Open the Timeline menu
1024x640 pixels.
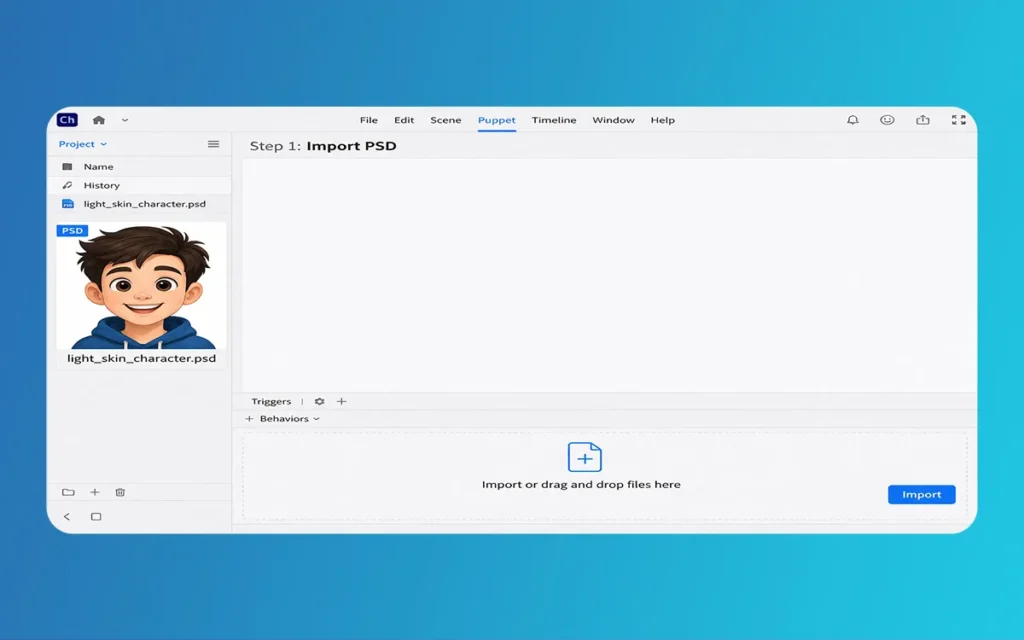point(553,120)
